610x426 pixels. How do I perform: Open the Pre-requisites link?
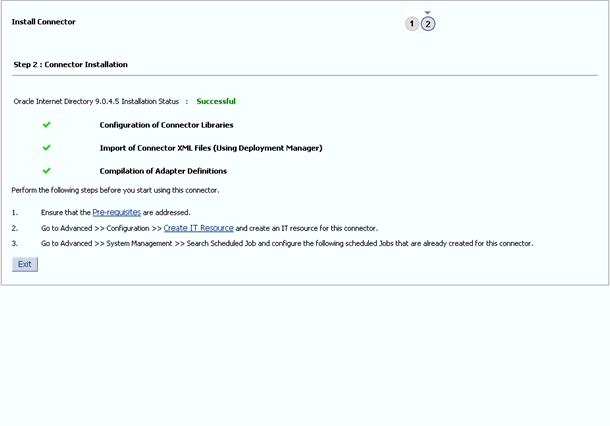(x=117, y=212)
